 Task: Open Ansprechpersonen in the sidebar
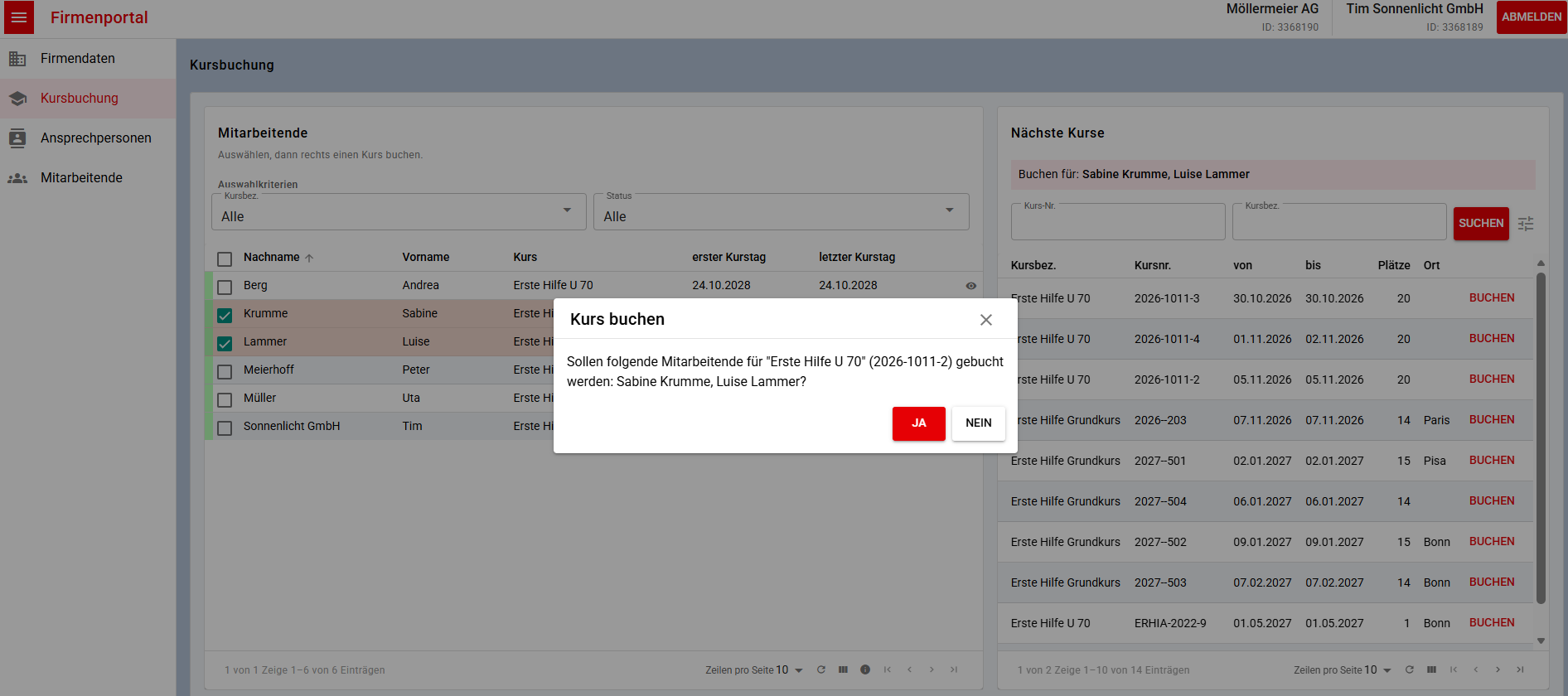(x=88, y=138)
